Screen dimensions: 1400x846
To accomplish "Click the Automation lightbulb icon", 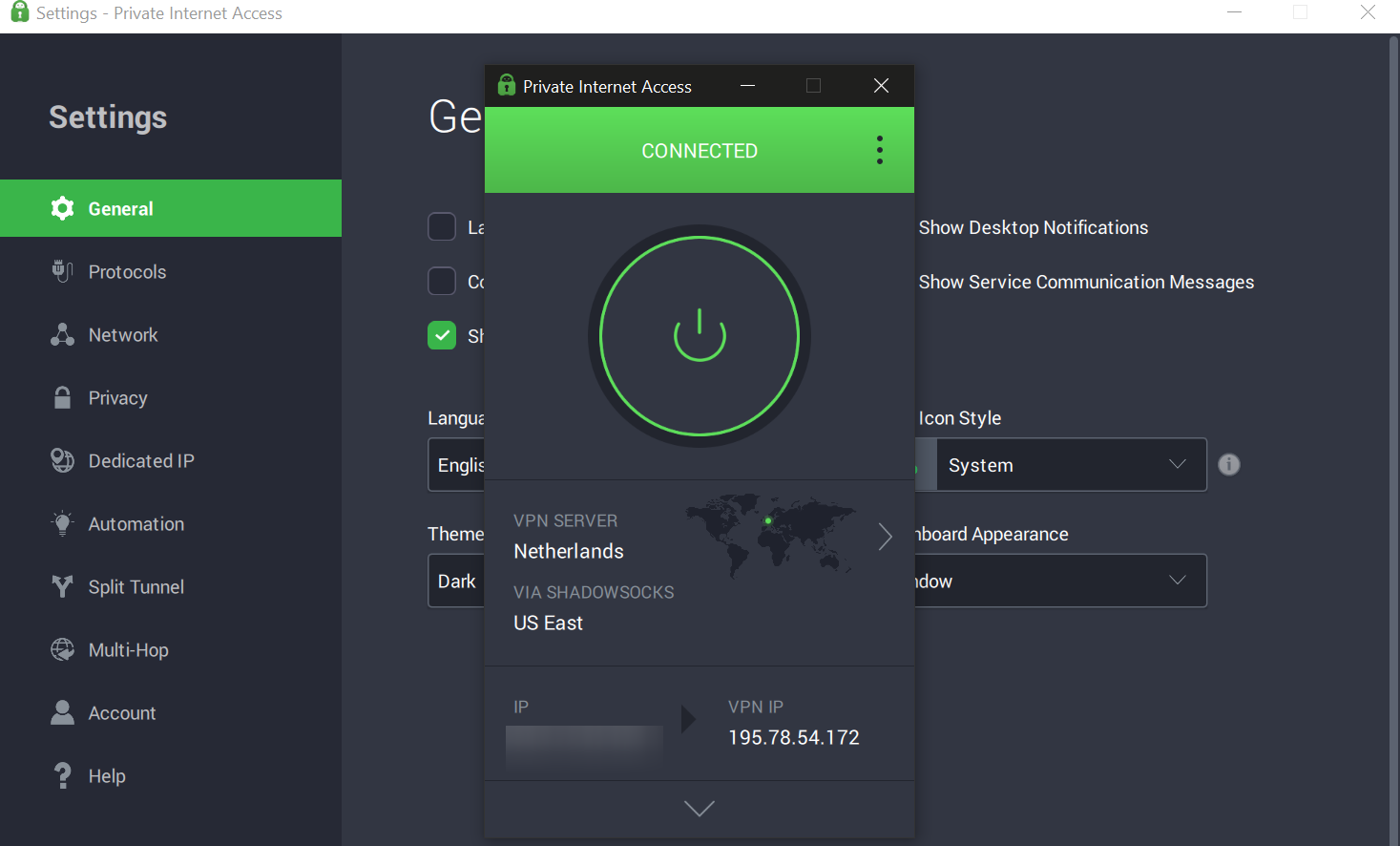I will 62,523.
